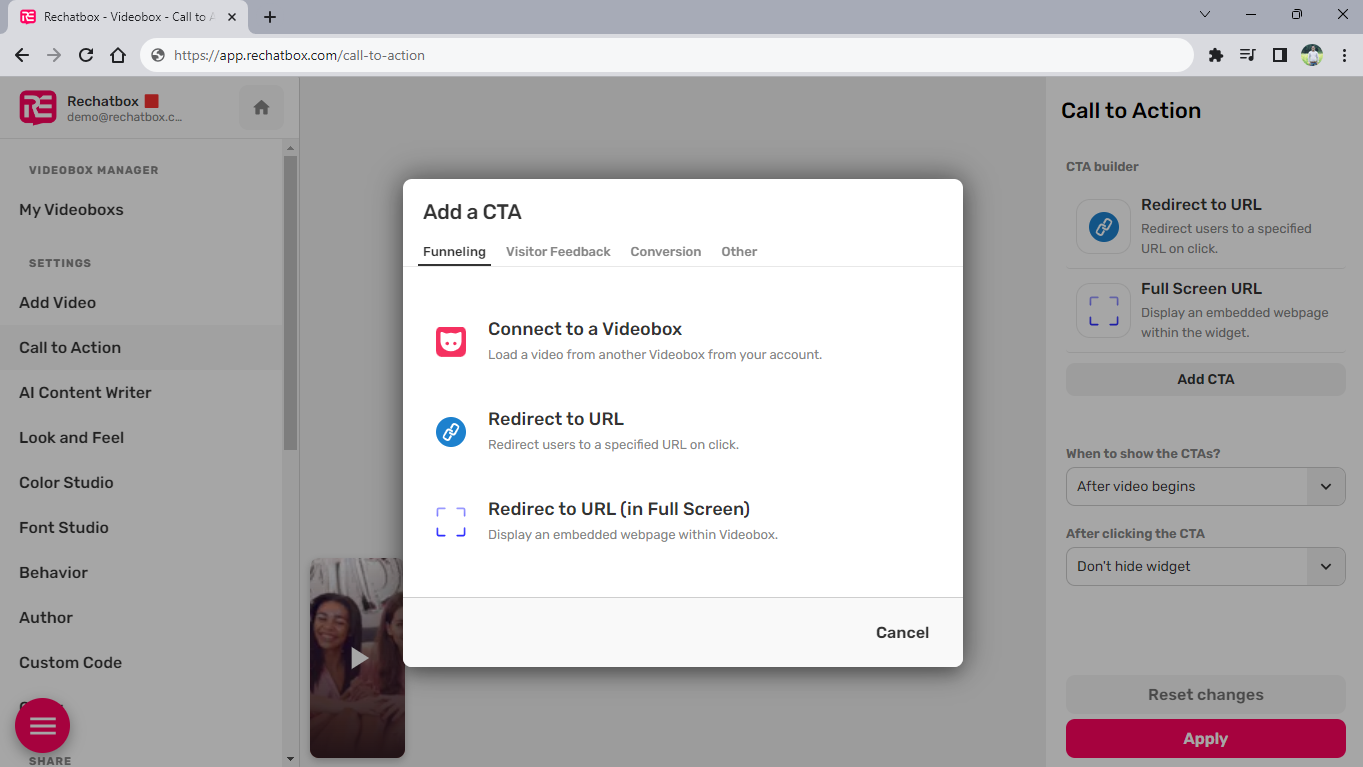Viewport: 1363px width, 767px height.
Task: Switch to the Visitor Feedback tab
Action: 558,252
